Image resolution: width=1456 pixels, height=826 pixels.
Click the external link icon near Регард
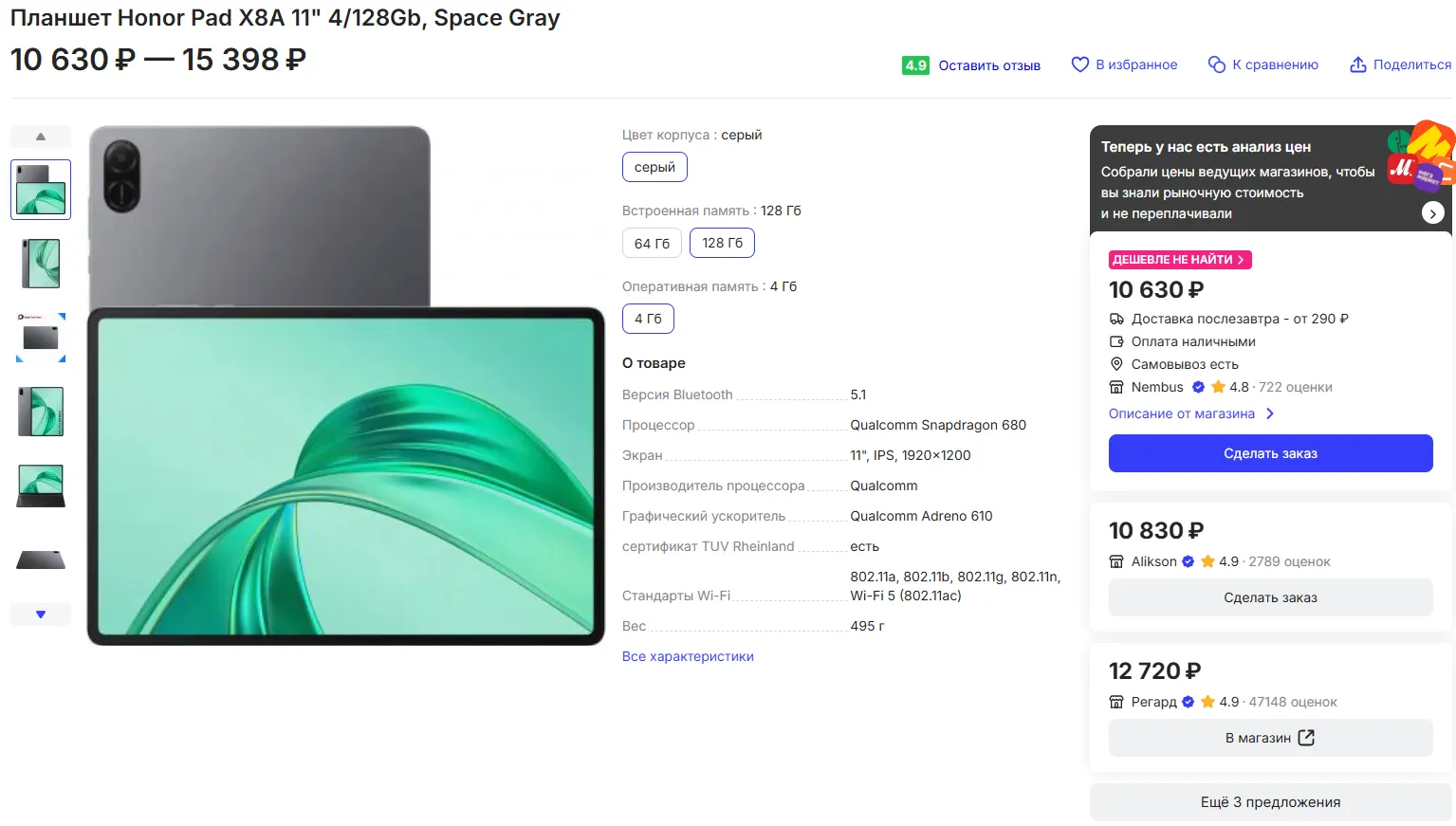coord(1306,738)
